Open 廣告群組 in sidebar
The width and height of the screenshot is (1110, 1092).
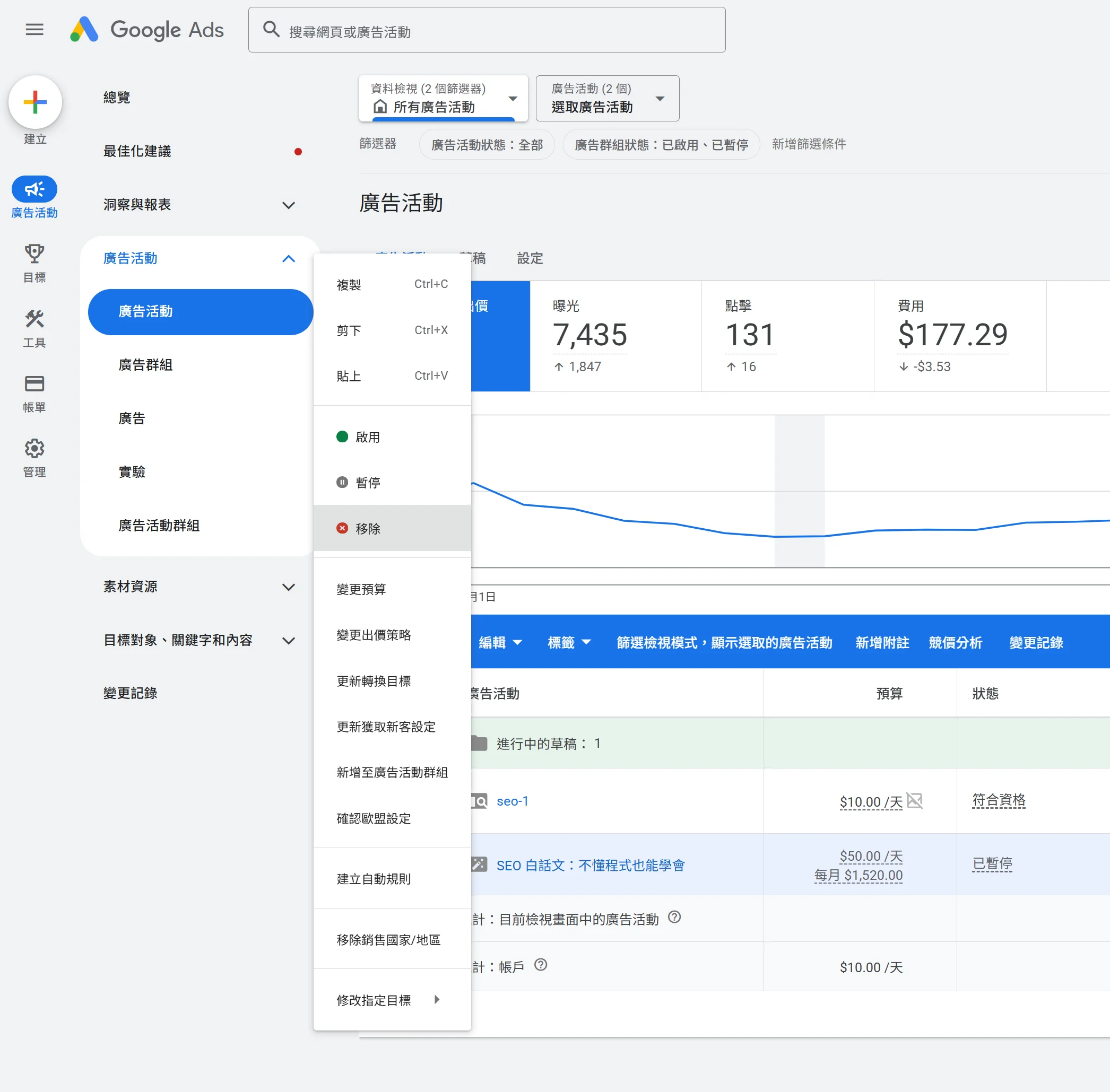[x=145, y=365]
